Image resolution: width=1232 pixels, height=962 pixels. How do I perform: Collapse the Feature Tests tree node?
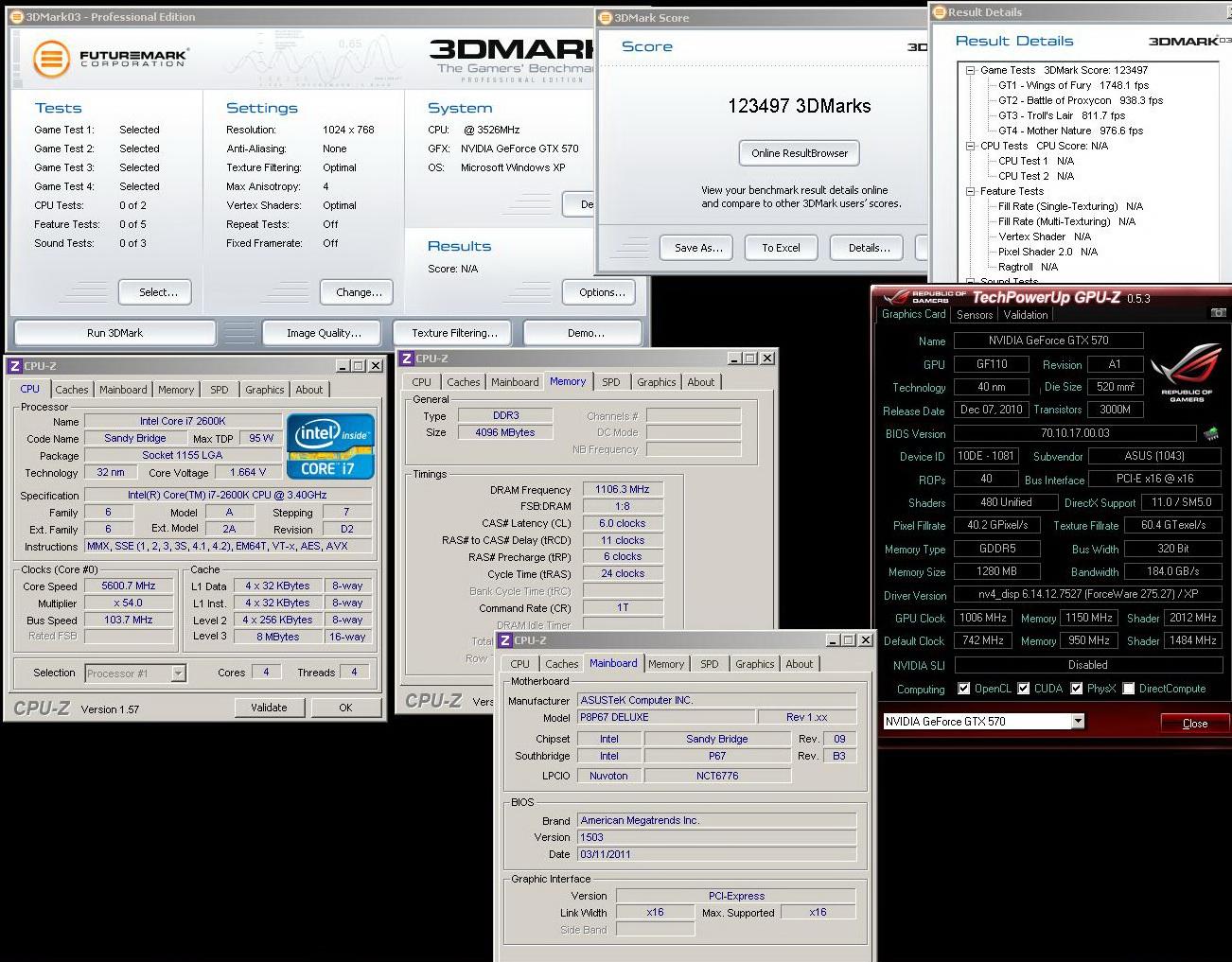click(x=970, y=191)
